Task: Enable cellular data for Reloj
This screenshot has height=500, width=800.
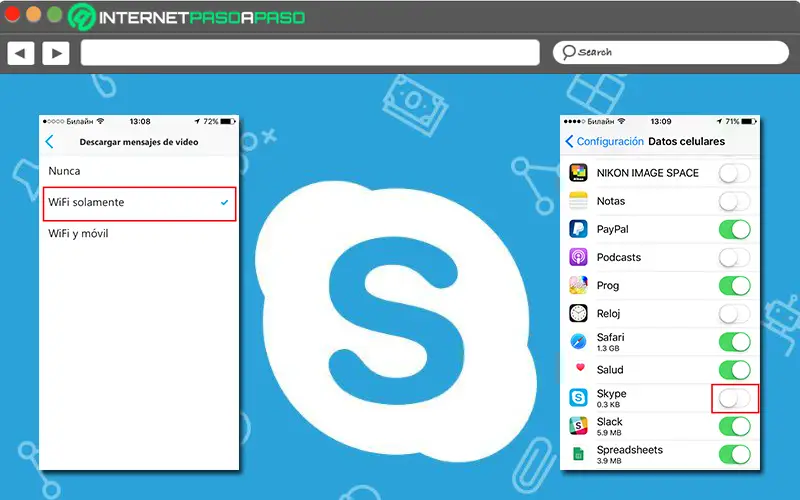Action: click(x=735, y=313)
